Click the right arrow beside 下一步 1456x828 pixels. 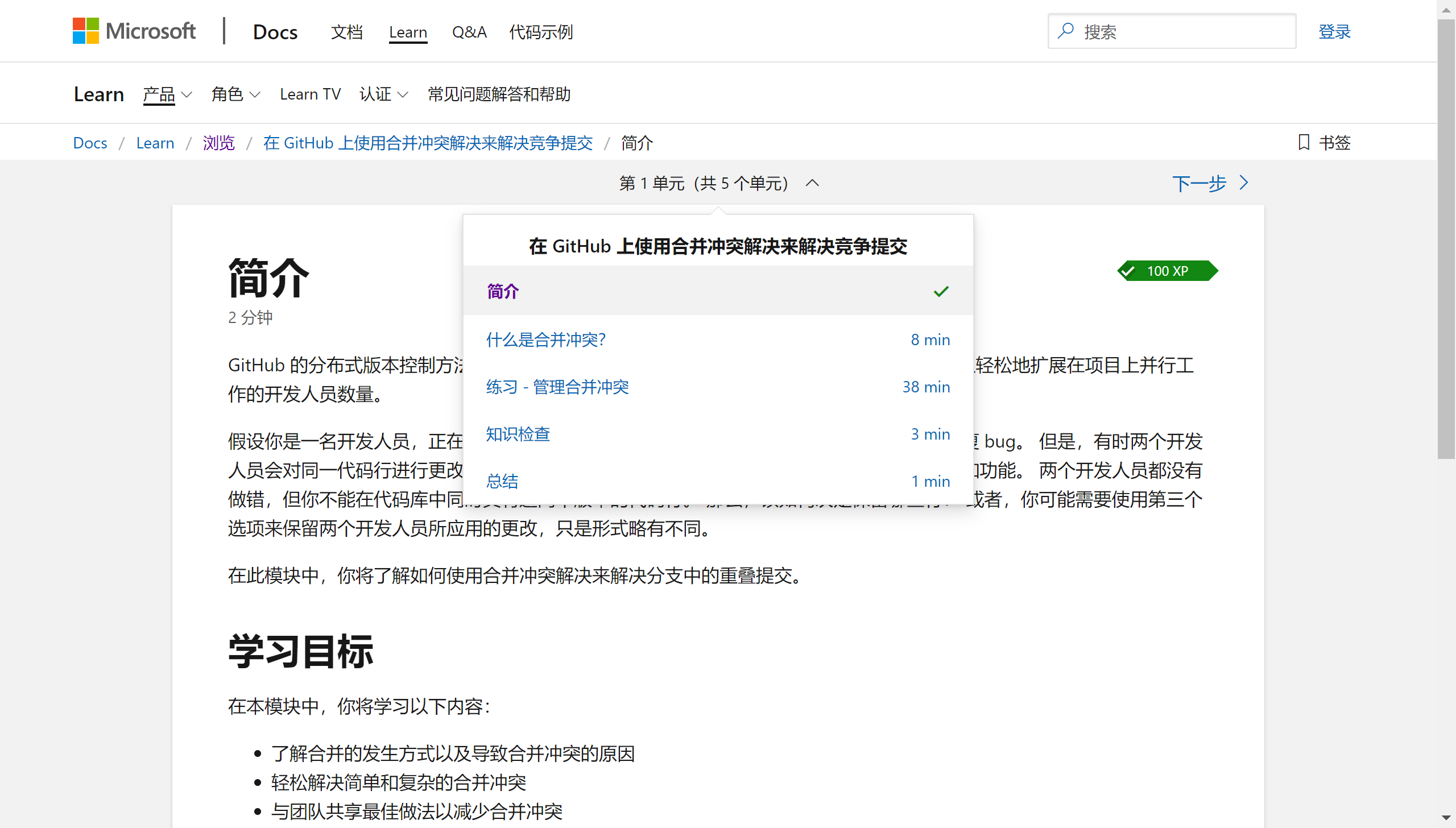(x=1244, y=183)
